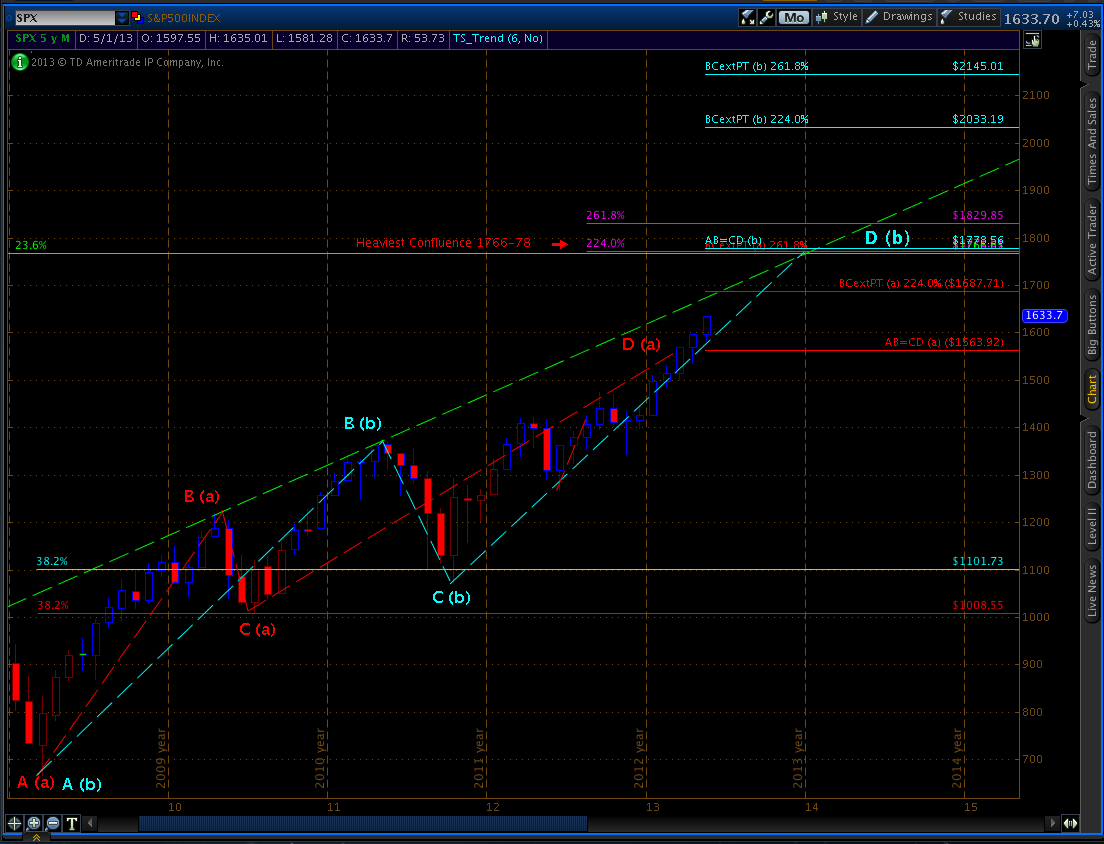
Task: Click the 'BCextPT (a) 224.0% ($1687.71)' label
Action: click(x=922, y=284)
